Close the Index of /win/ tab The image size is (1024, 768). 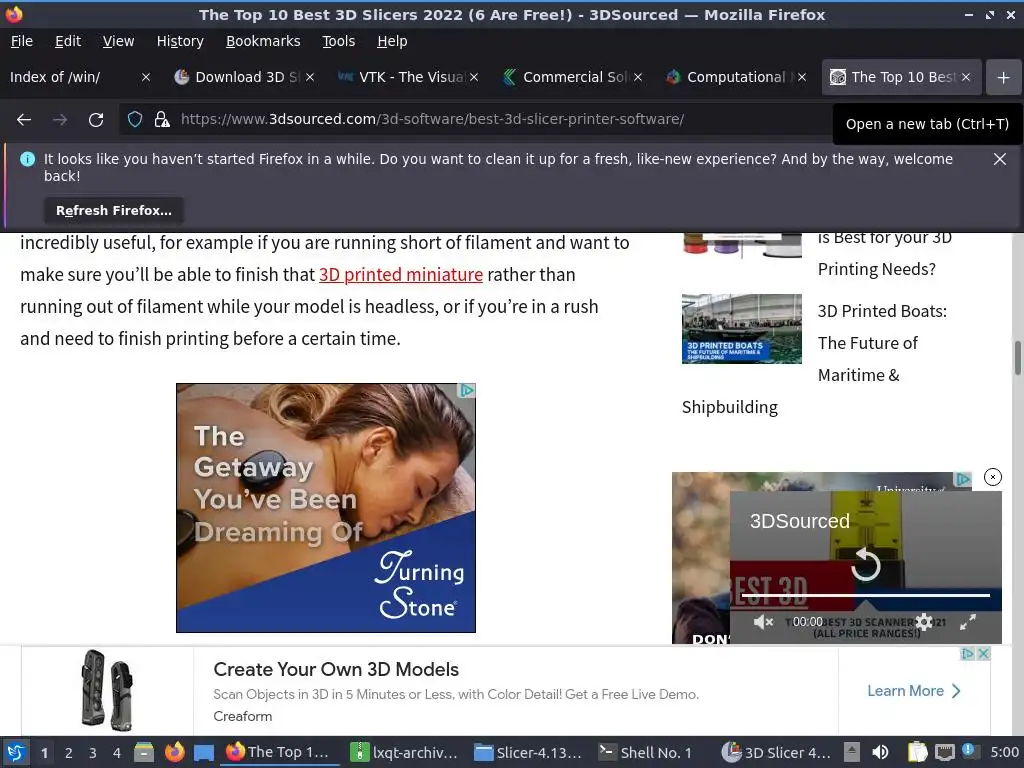(146, 77)
